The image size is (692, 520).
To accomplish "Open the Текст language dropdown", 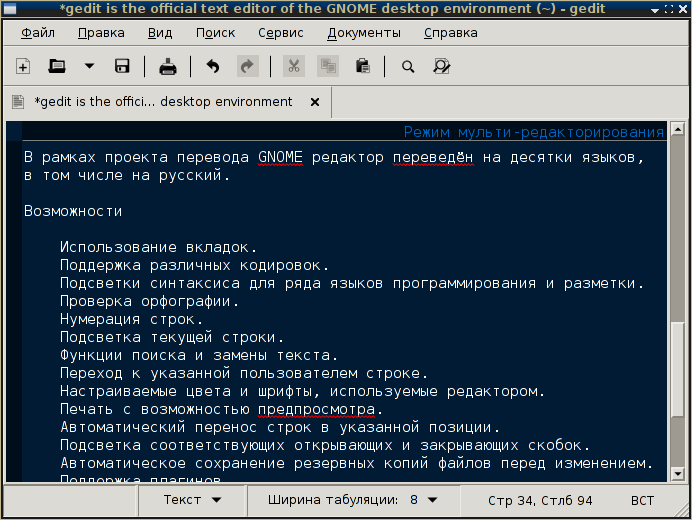I will pyautogui.click(x=192, y=500).
